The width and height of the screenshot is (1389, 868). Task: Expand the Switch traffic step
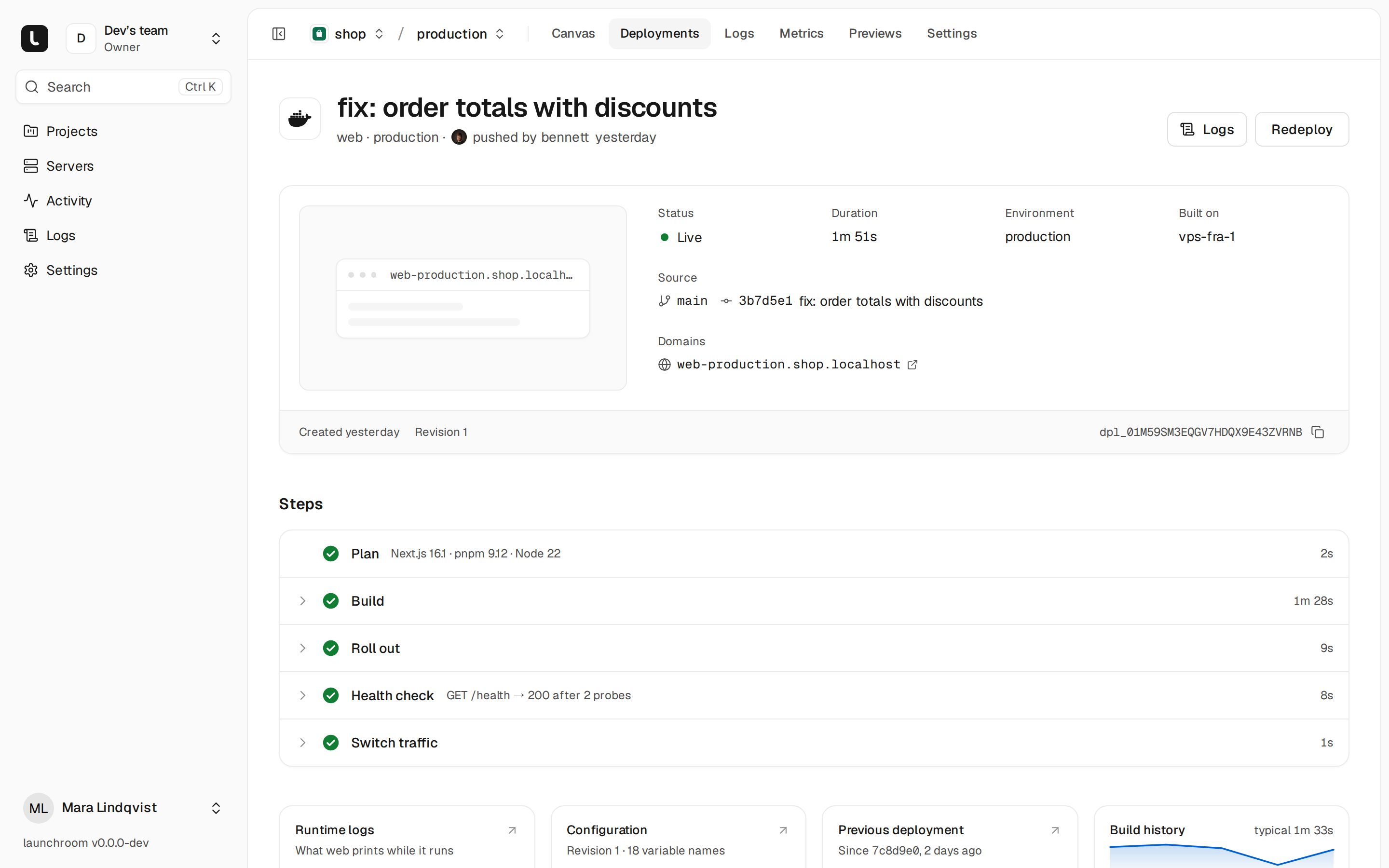(302, 743)
